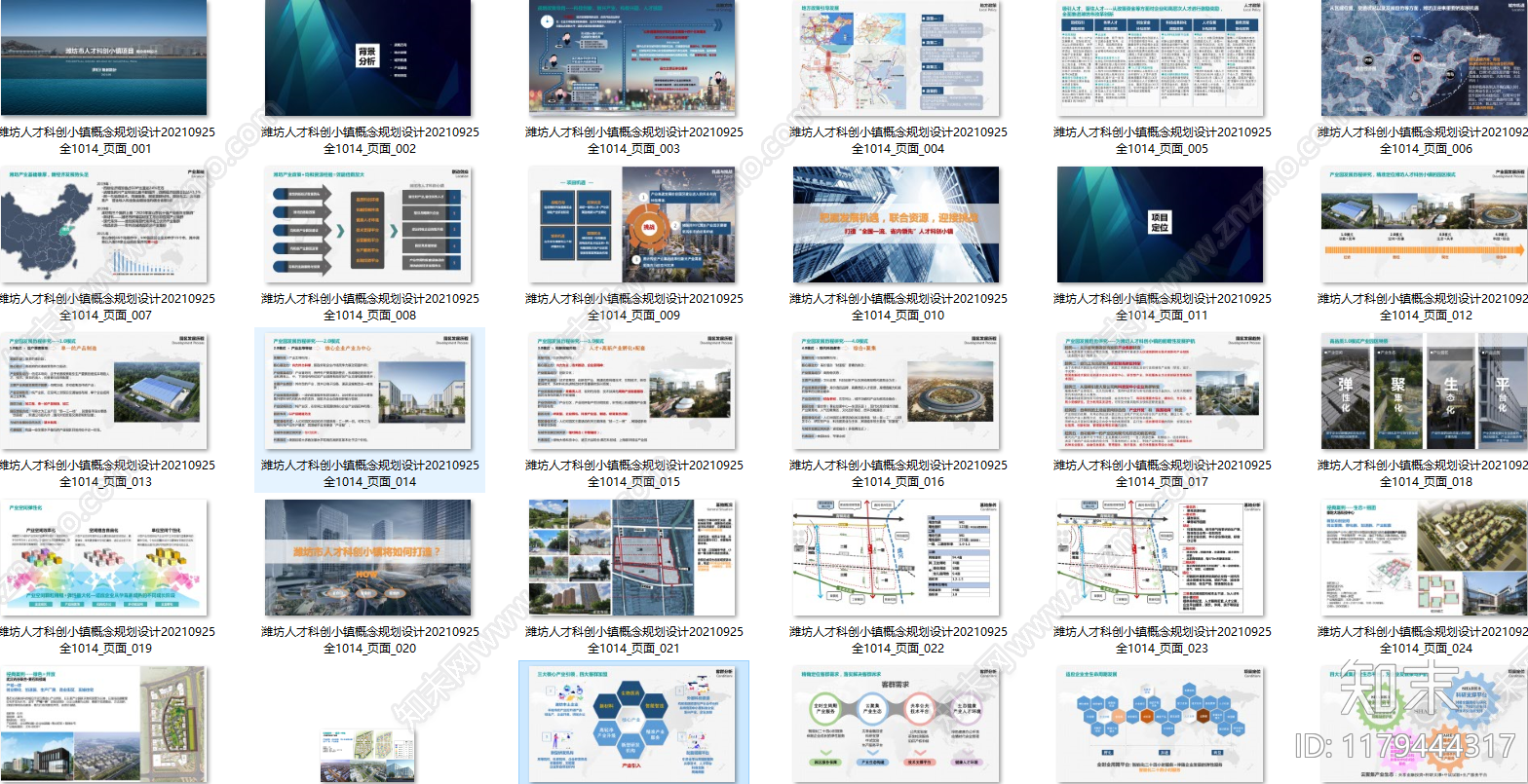The width and height of the screenshot is (1528, 784).
Task: Select the small bottom-row floor plan thumbnail
Action: pyautogui.click(x=367, y=756)
